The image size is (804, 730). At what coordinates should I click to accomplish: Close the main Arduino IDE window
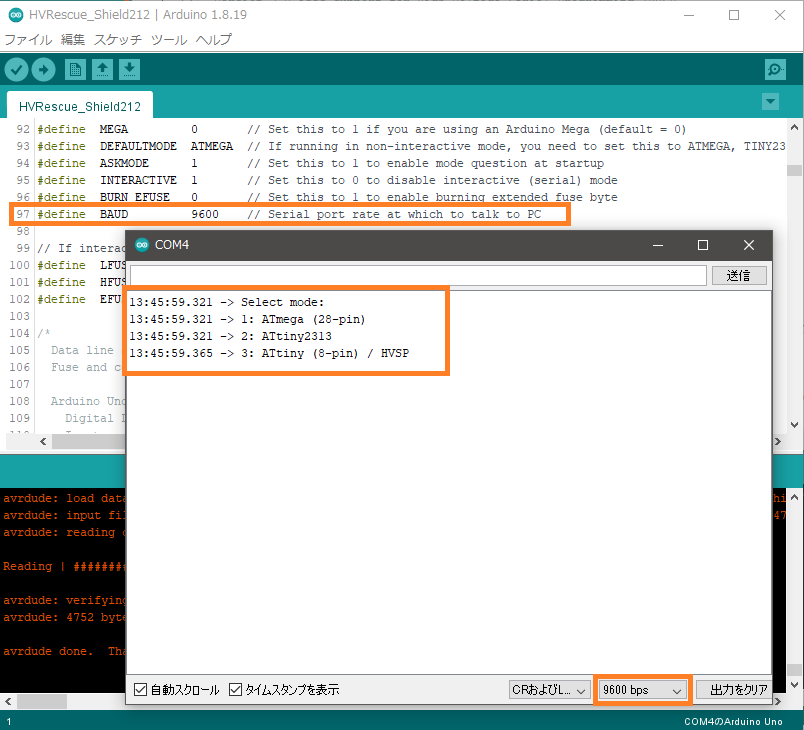pyautogui.click(x=779, y=15)
